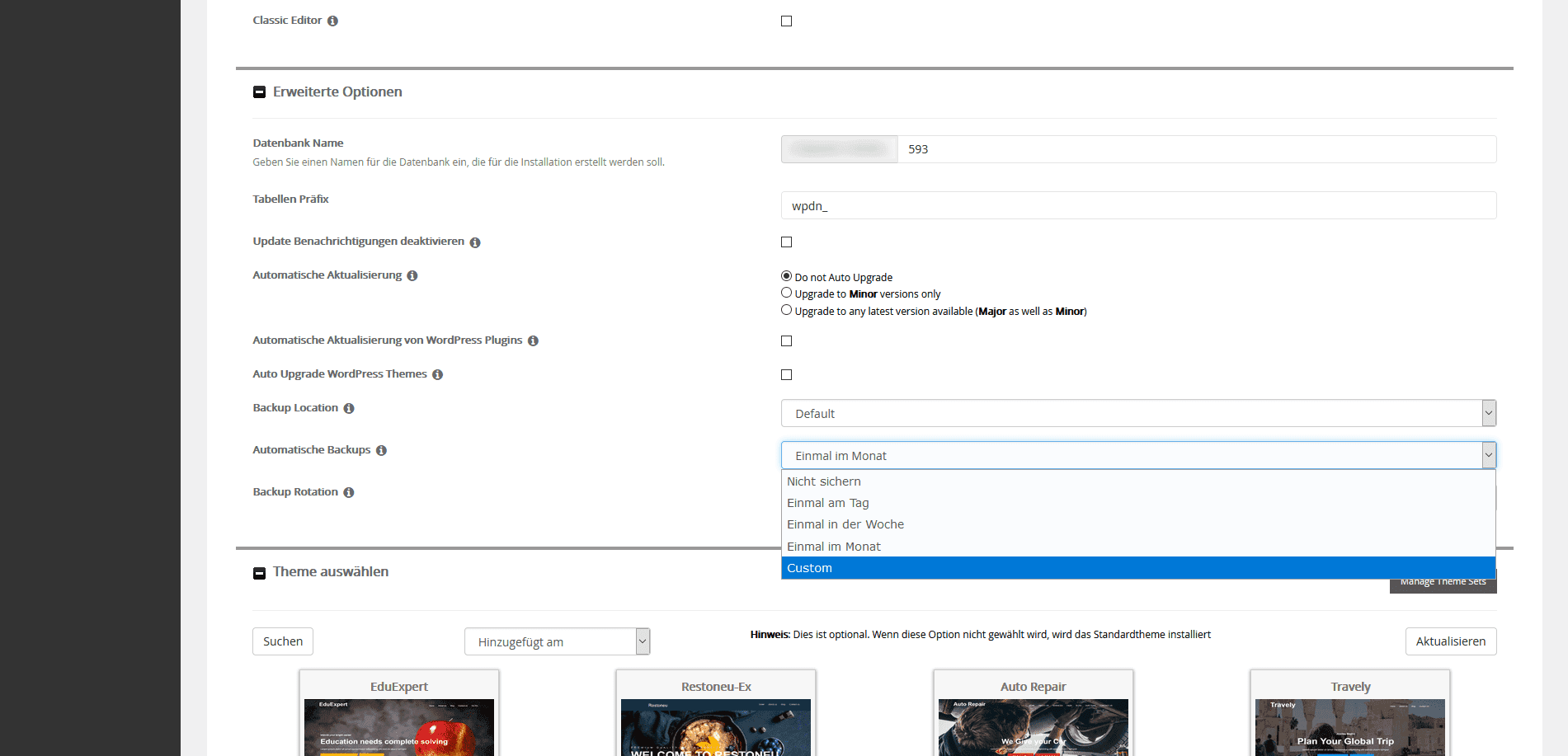Click info icon beside Update Benachrichtigungen deaktivieren
Screen dimensions: 1568x756
(475, 242)
